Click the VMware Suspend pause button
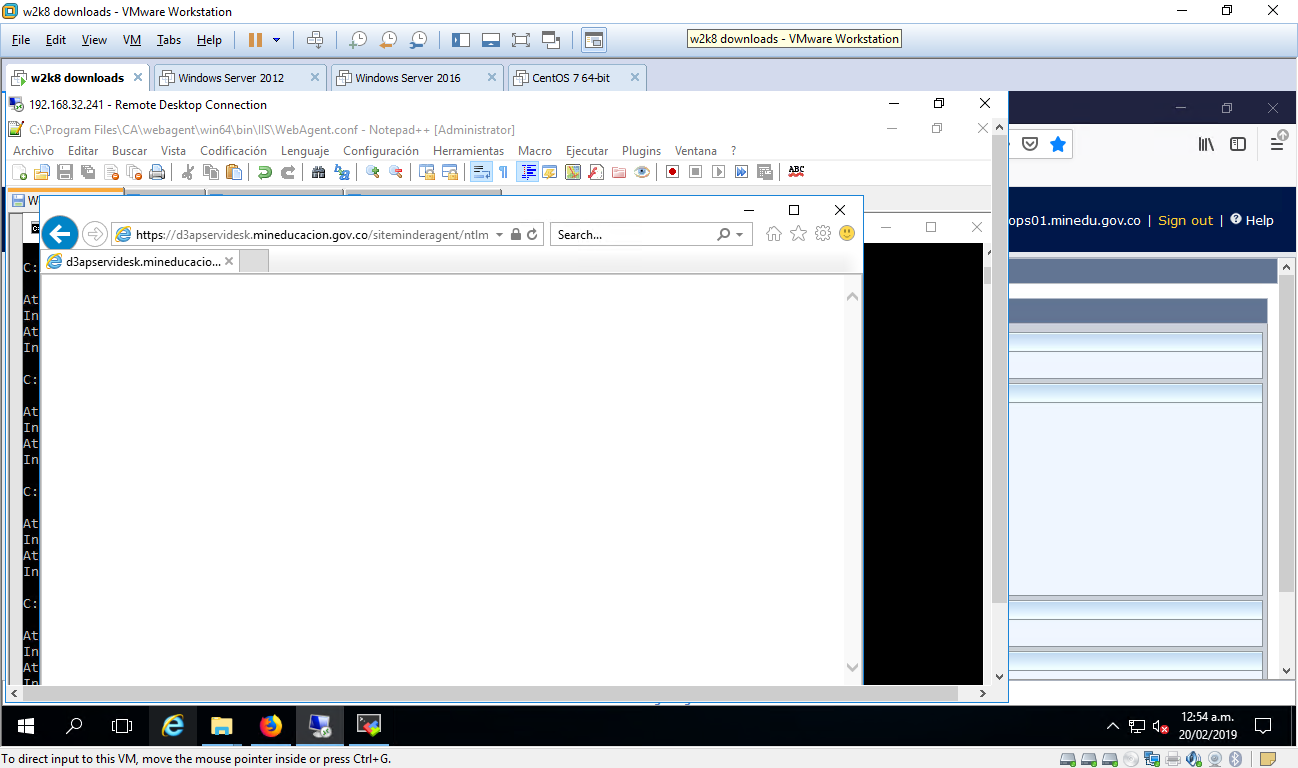1298x768 pixels. click(x=255, y=40)
